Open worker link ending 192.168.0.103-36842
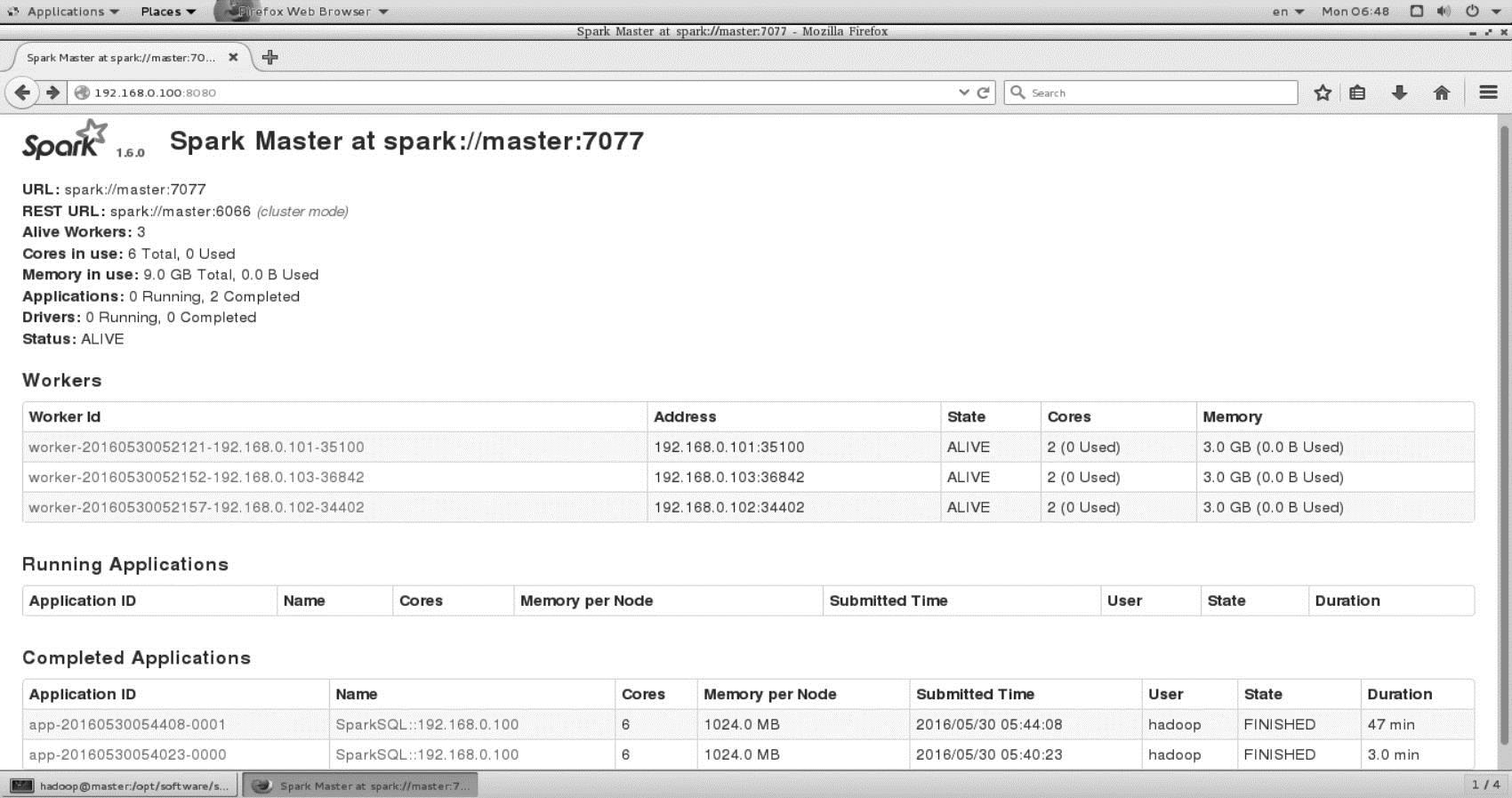Viewport: 1512px width, 798px height. pyautogui.click(x=197, y=477)
